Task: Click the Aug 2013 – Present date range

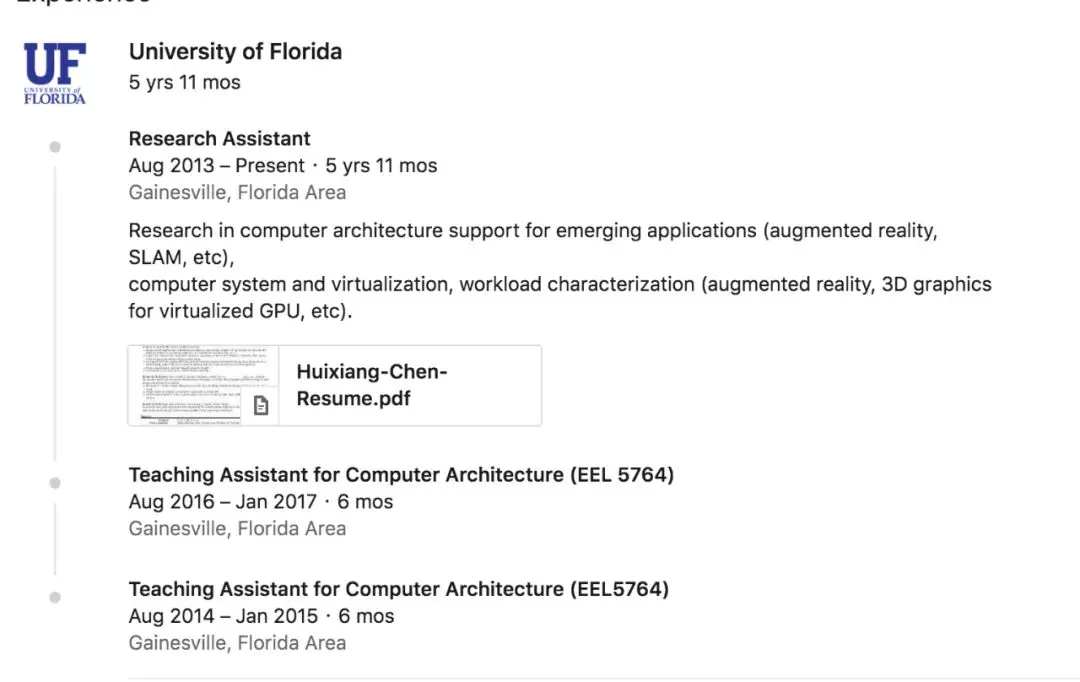Action: click(216, 165)
